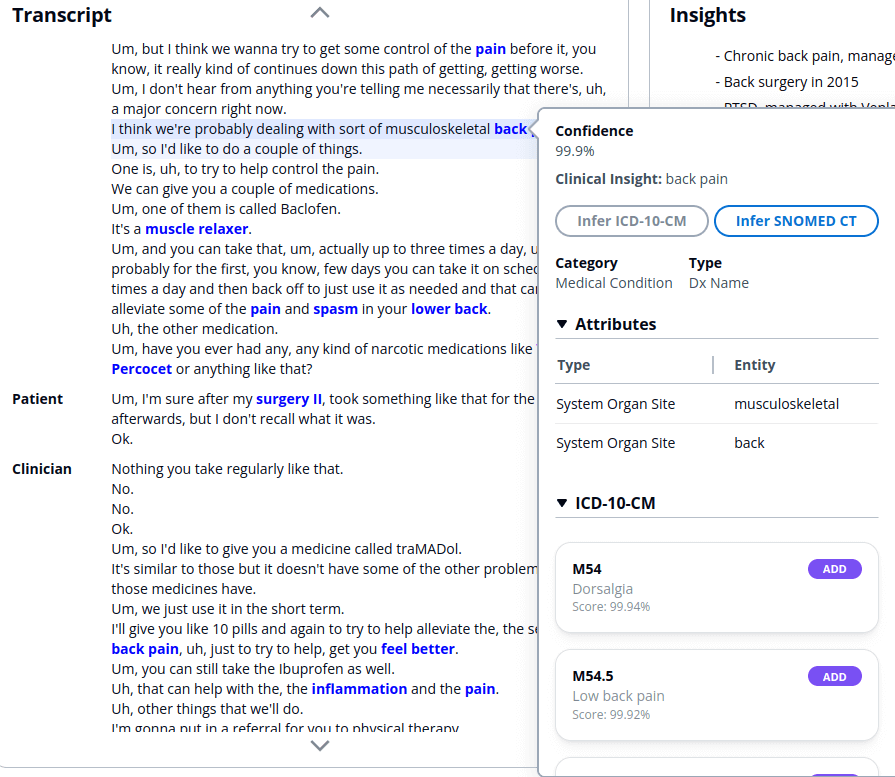
Task: Select the 'spasm' entity in transcript
Action: coord(335,309)
